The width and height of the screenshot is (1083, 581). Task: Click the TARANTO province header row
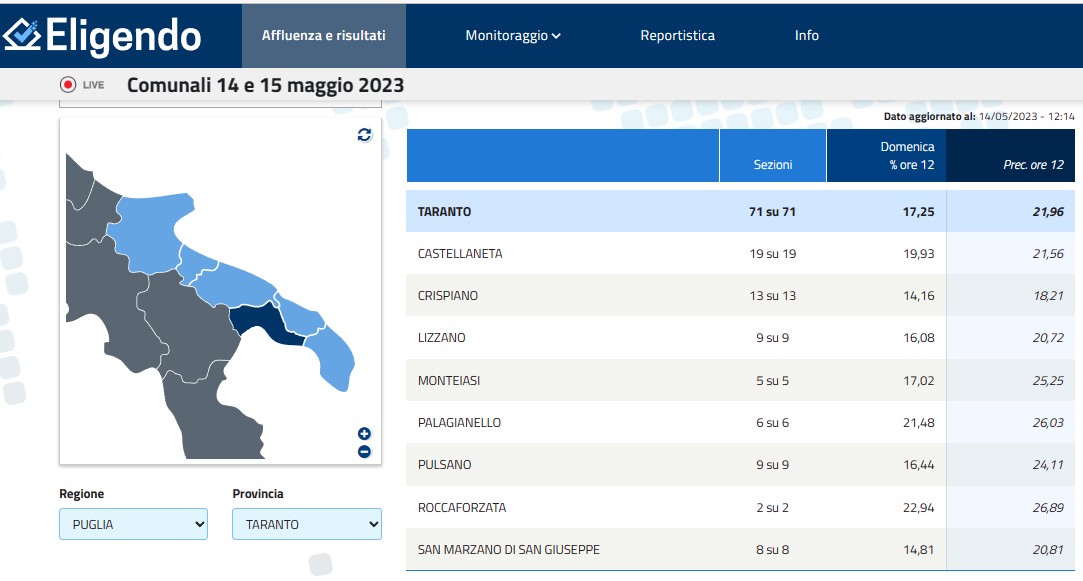pos(444,212)
